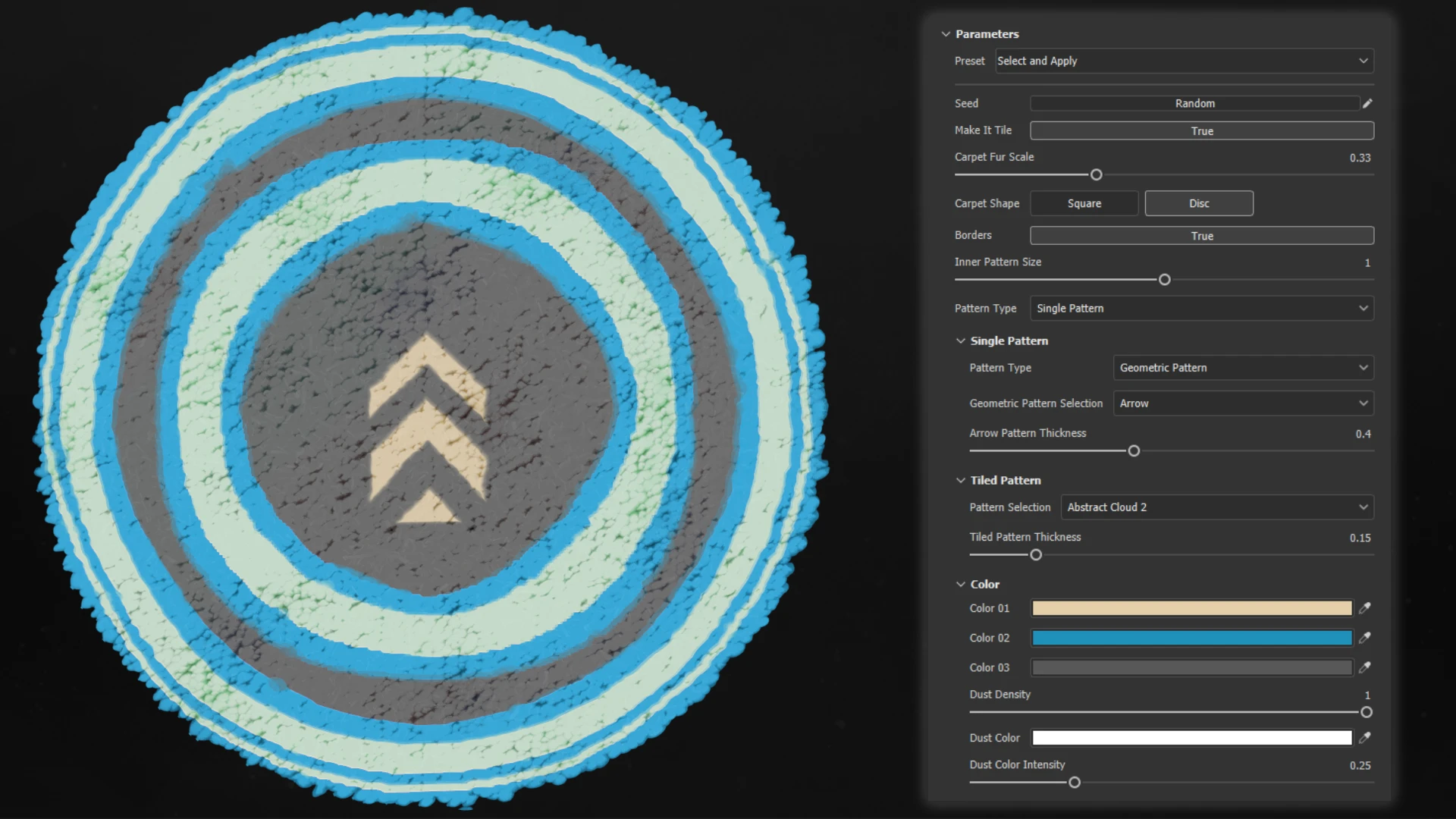Viewport: 1456px width, 819px height.
Task: Click the Arrow Pattern Thickness value 0.4
Action: (1363, 434)
